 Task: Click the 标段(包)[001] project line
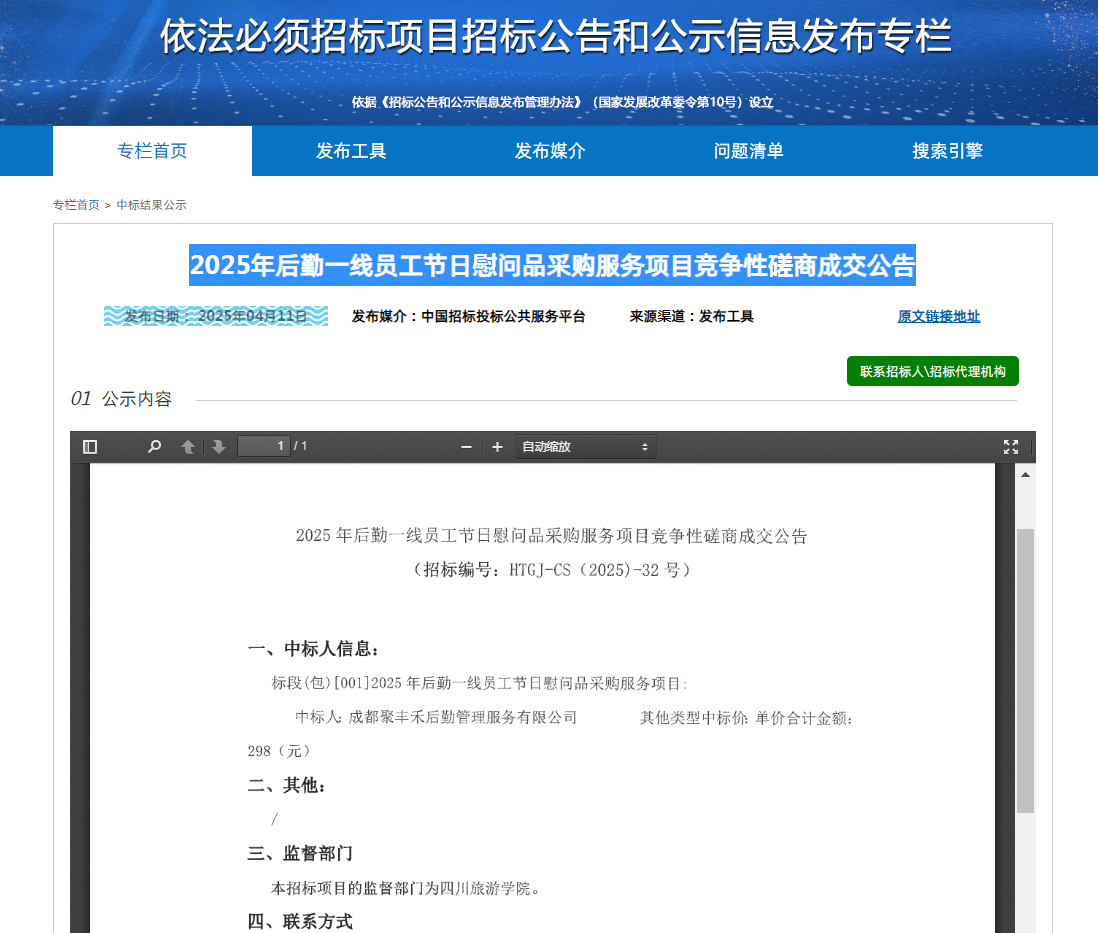[480, 684]
